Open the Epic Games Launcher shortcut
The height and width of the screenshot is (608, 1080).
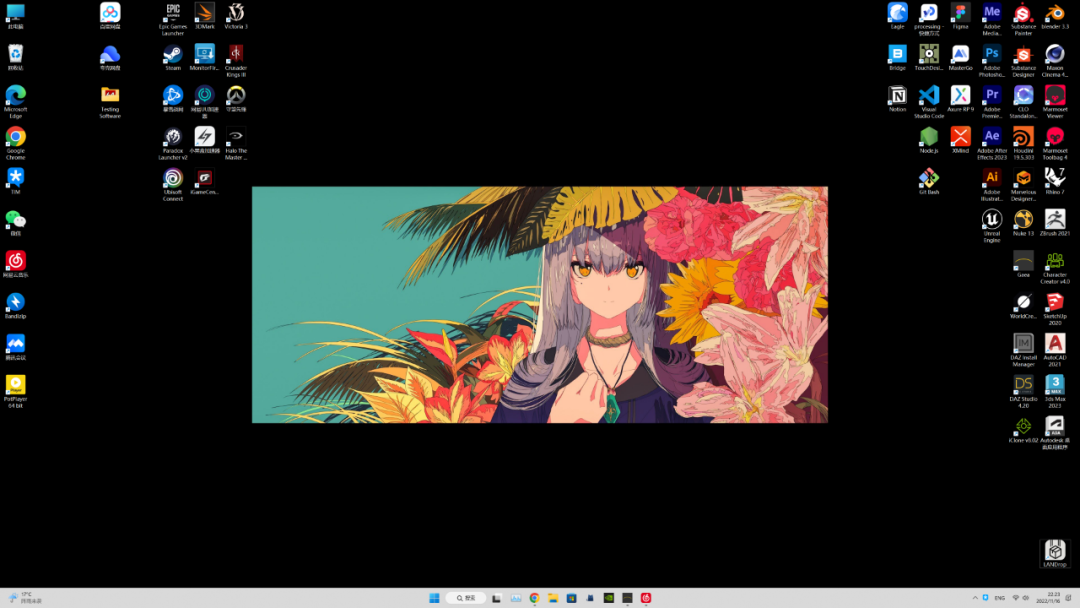(173, 19)
